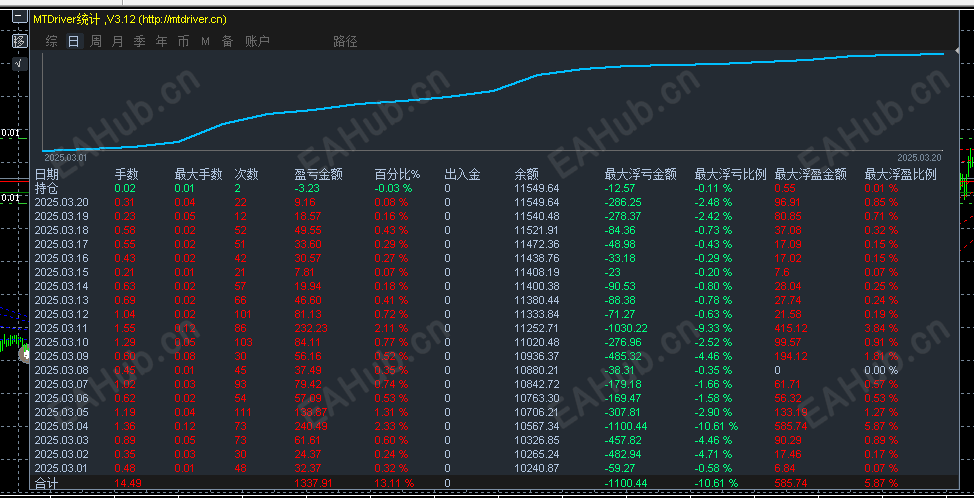974x498 pixels.
Task: Select the 2025.03.15 date row
Action: pyautogui.click(x=61, y=272)
